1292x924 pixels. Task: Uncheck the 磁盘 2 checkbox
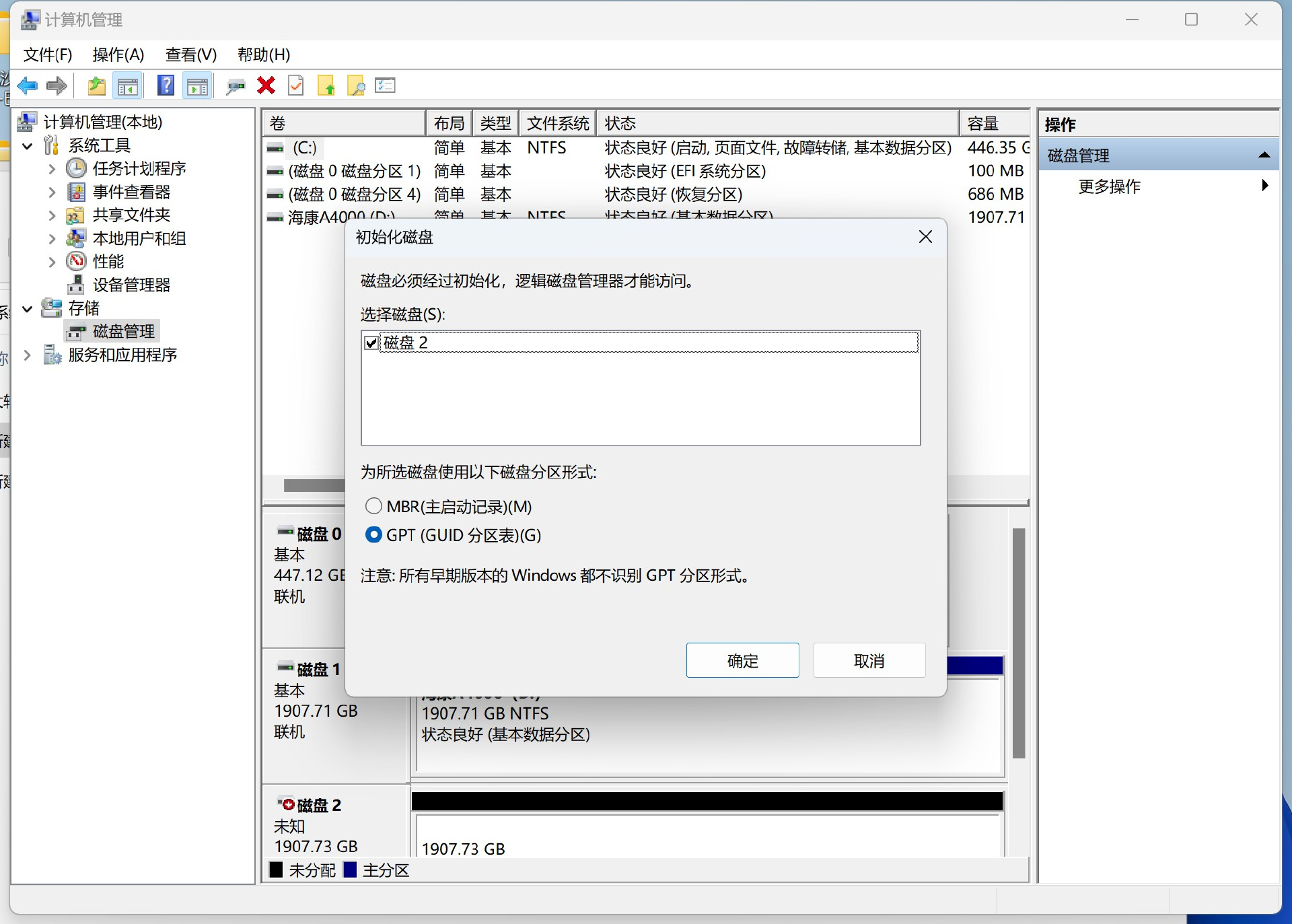pyautogui.click(x=371, y=343)
